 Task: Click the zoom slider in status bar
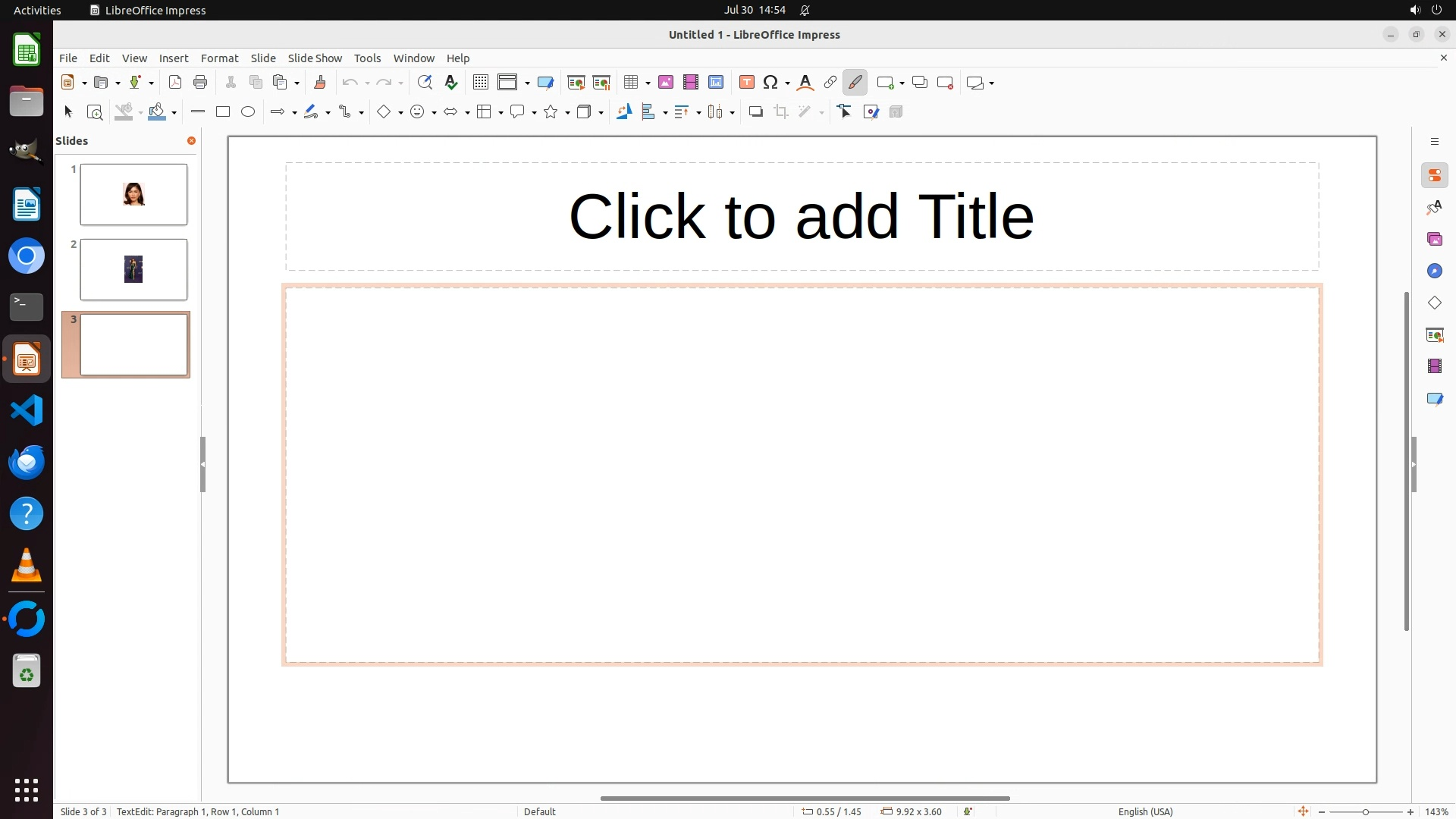click(x=1365, y=812)
